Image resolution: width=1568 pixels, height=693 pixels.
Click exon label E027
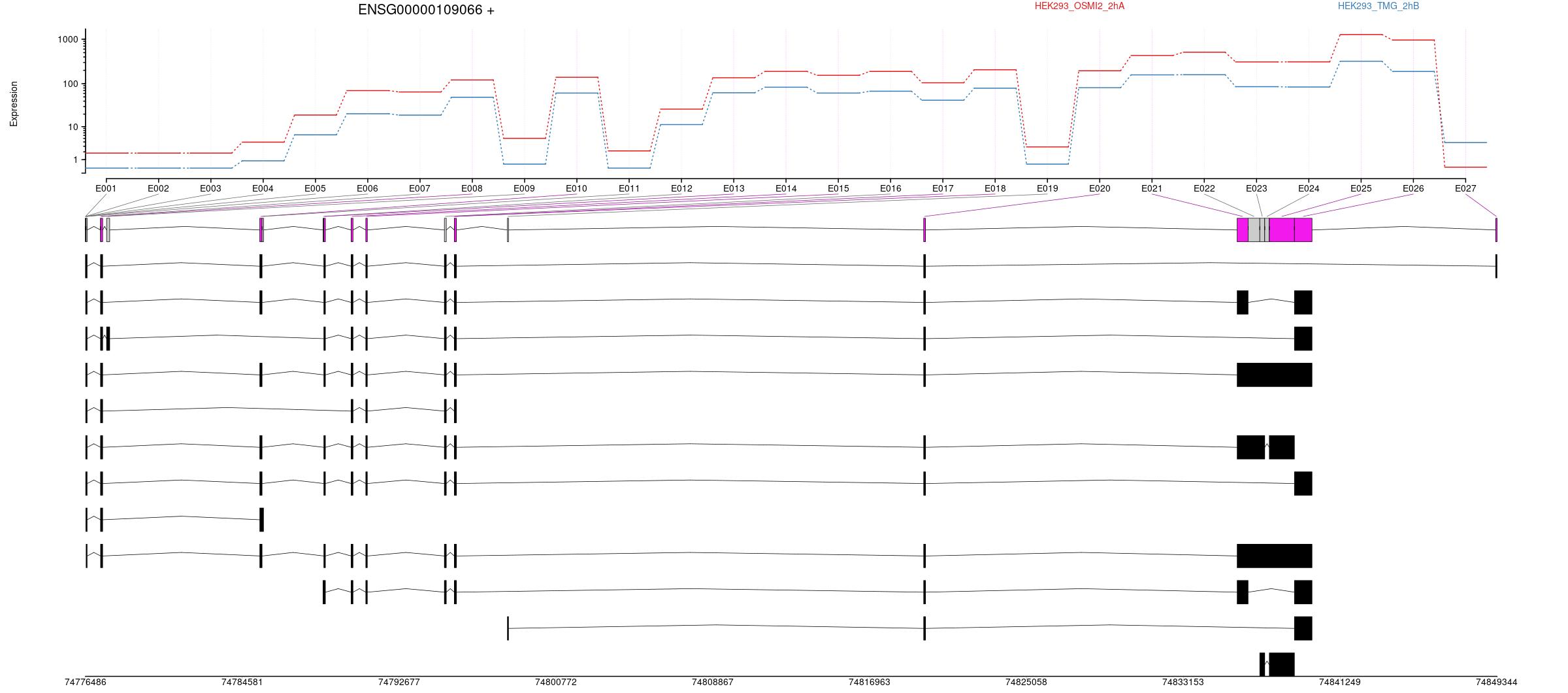(1465, 188)
